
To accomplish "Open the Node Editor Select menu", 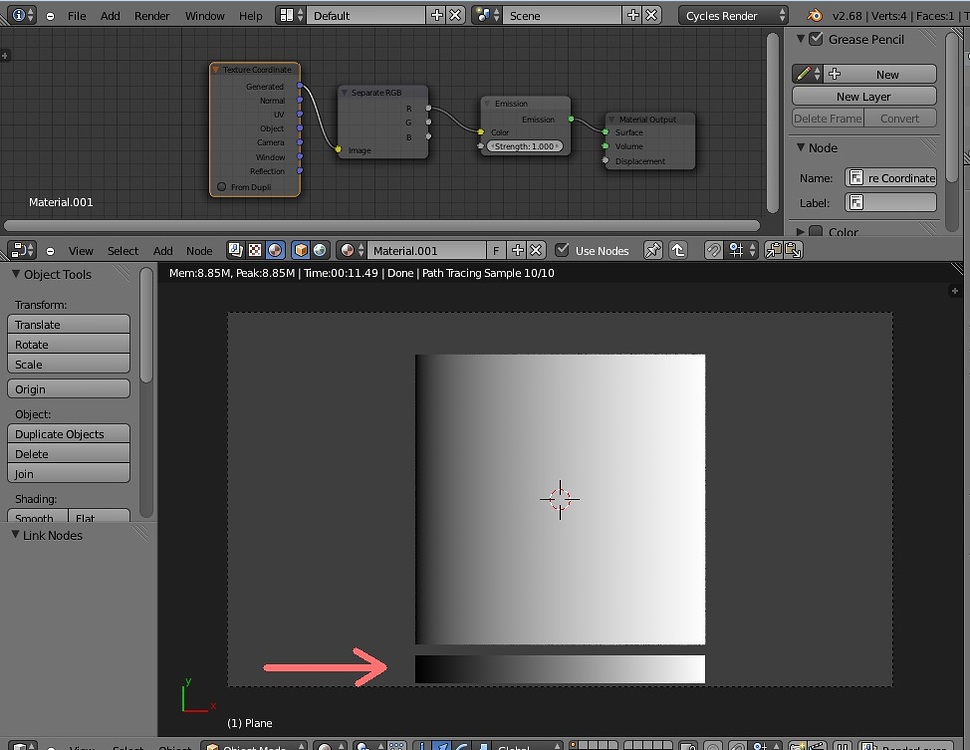I will pos(122,251).
